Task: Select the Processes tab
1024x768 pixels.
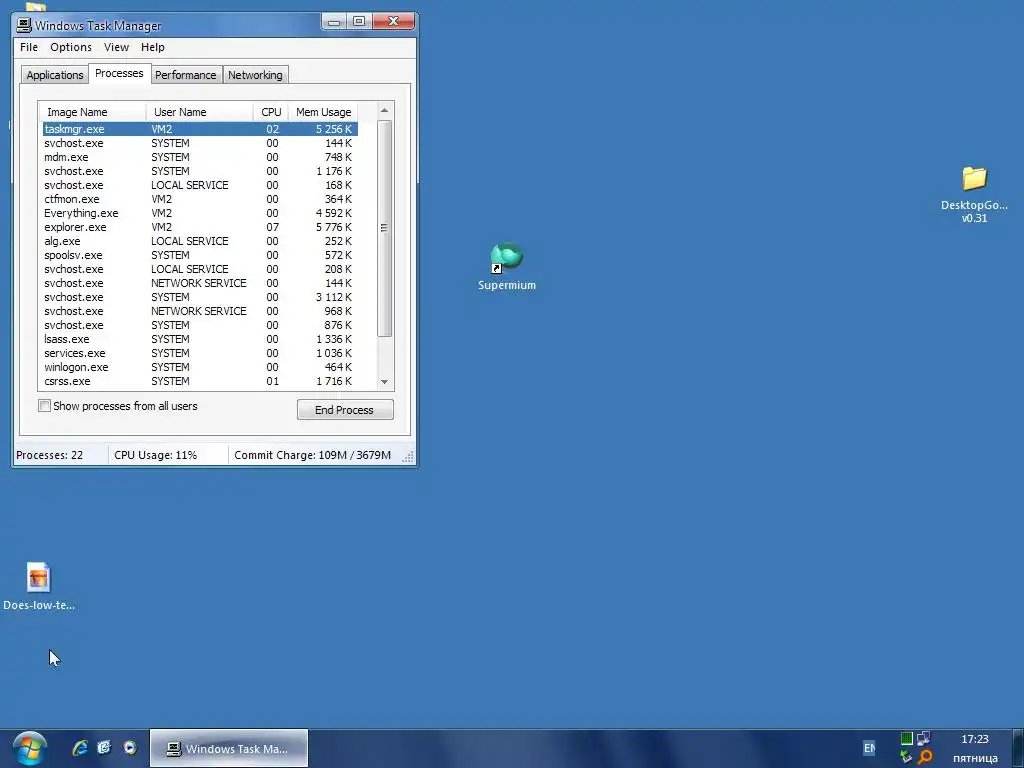Action: pos(119,73)
